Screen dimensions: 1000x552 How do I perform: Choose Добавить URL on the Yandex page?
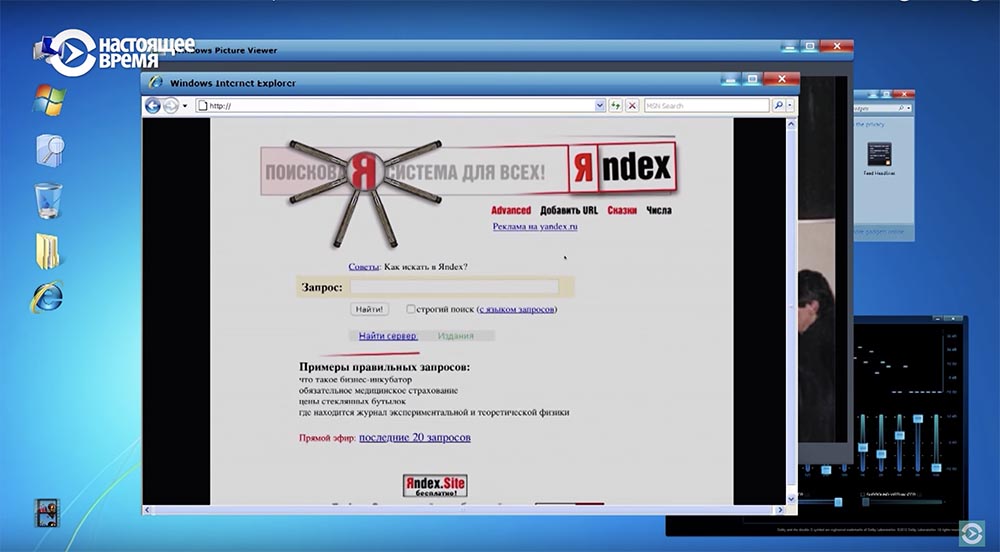coord(569,210)
